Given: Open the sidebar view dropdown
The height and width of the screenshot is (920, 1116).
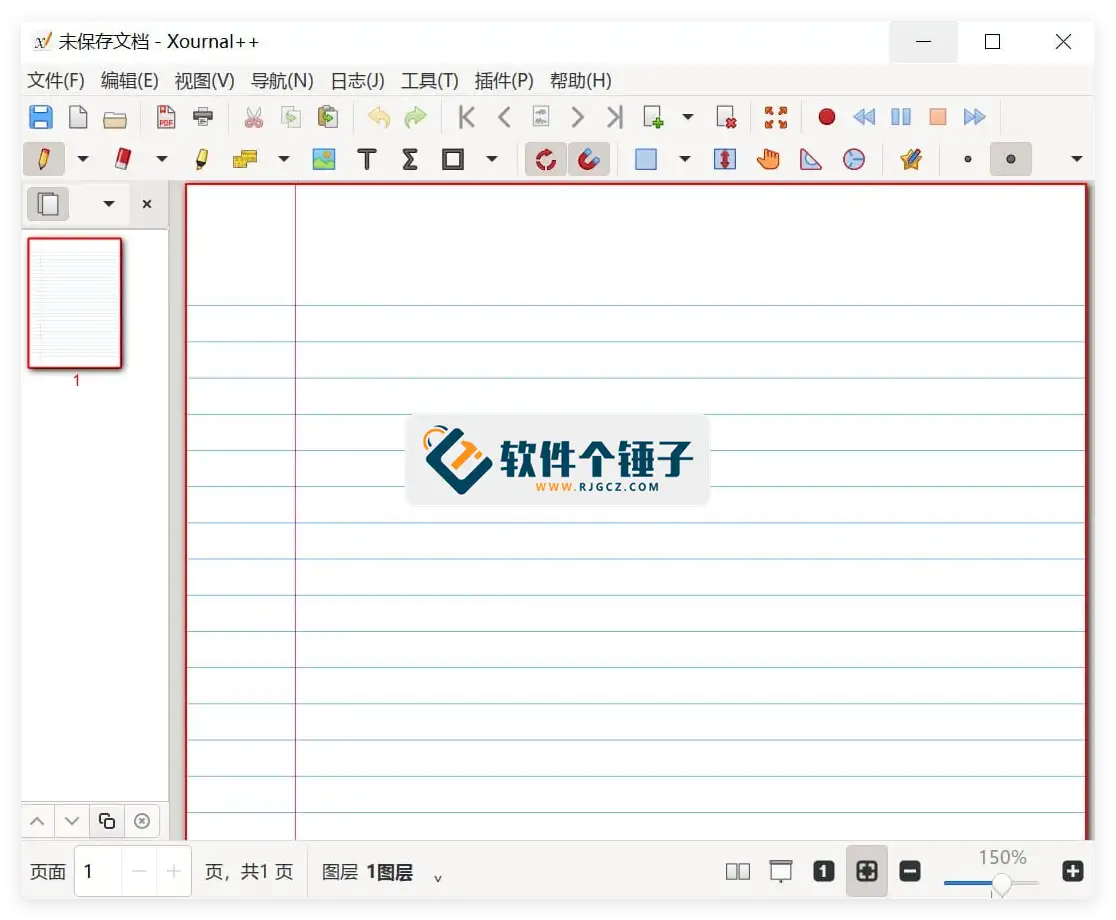Looking at the screenshot, I should [108, 203].
